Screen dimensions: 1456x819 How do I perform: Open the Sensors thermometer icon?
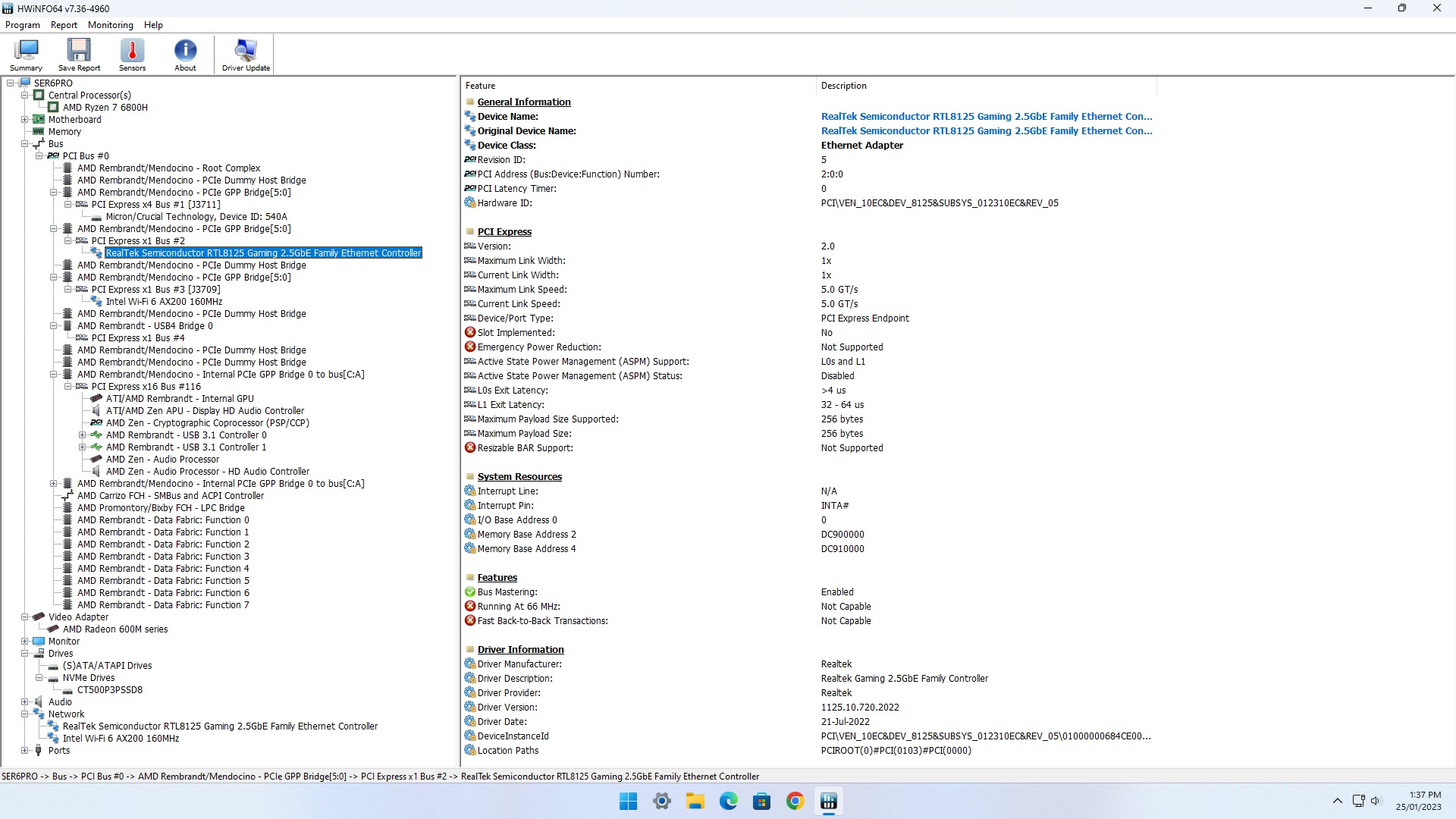132,55
